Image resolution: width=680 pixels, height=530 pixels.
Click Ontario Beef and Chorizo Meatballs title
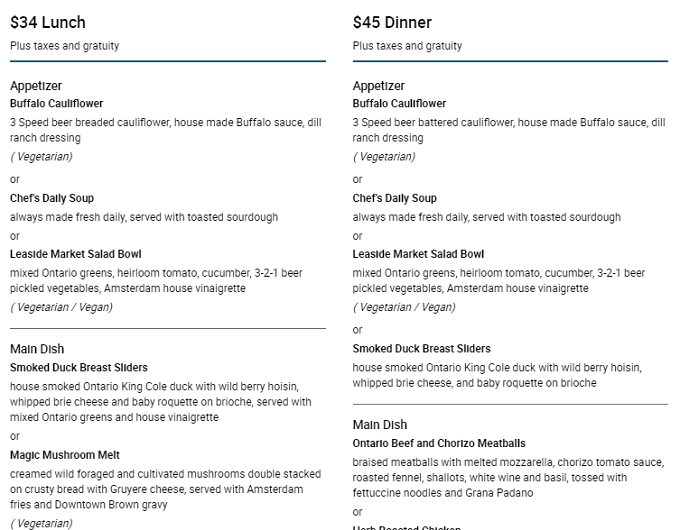pos(439,443)
